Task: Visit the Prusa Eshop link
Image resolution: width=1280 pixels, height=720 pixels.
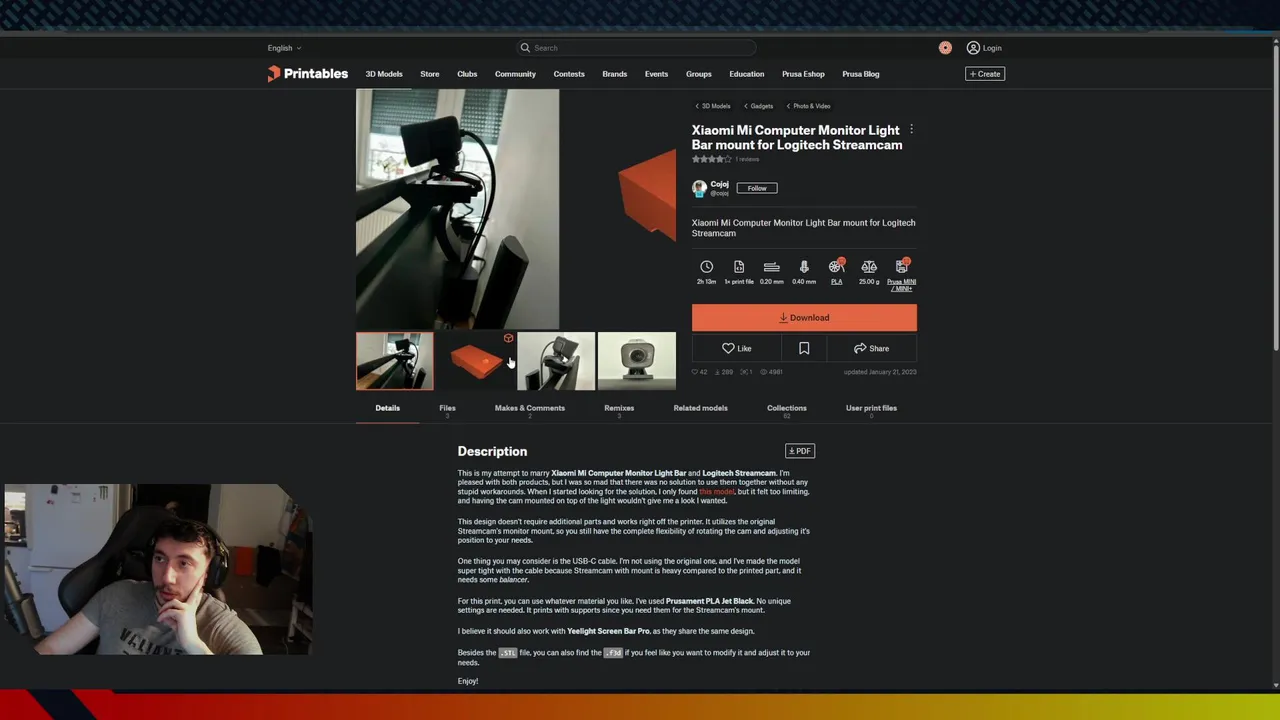Action: 804,74
